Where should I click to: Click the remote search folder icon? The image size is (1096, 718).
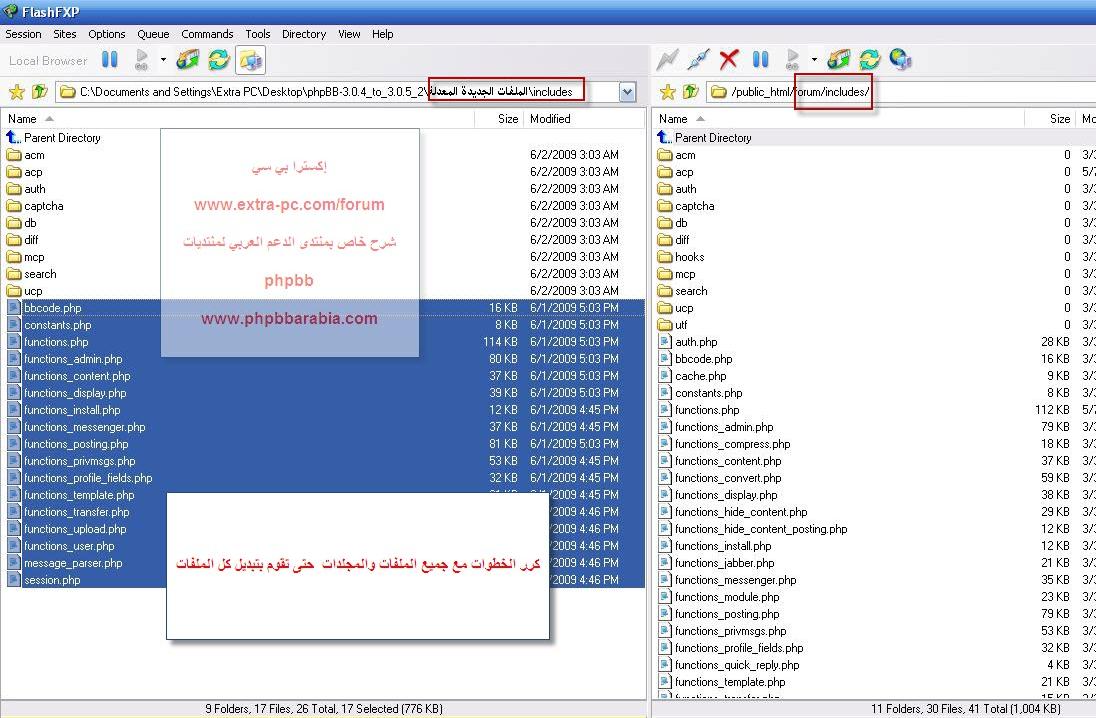coord(665,291)
